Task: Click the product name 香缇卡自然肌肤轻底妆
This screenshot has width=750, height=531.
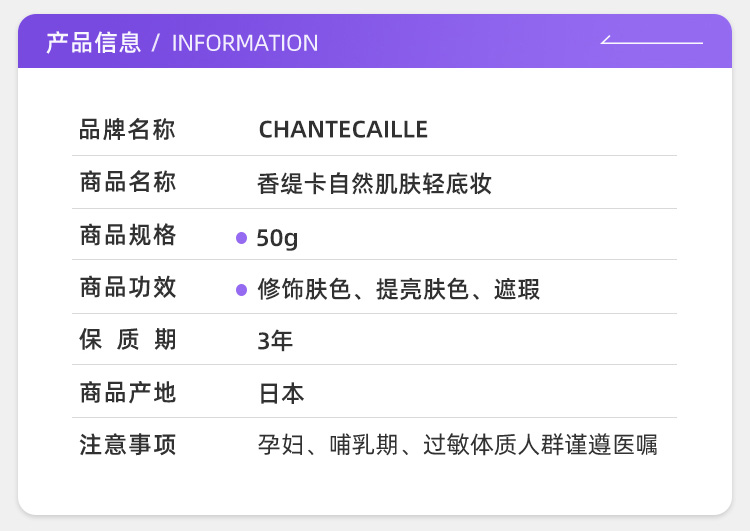Action: (x=375, y=184)
